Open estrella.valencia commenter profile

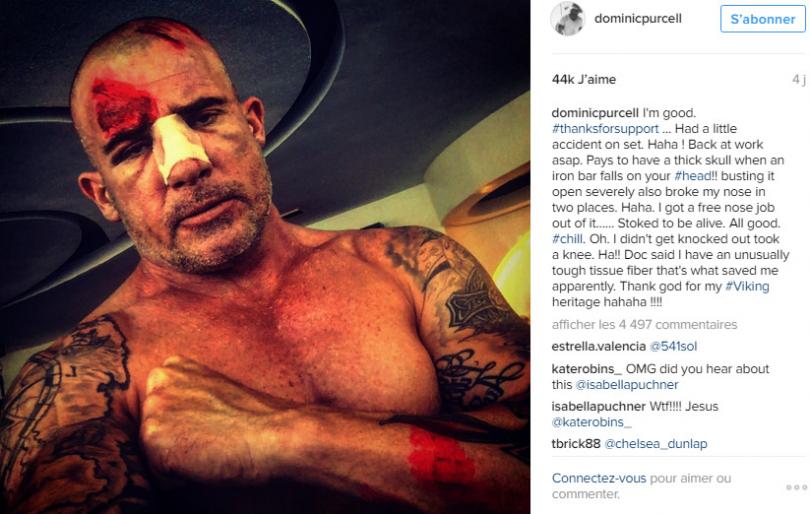598,346
